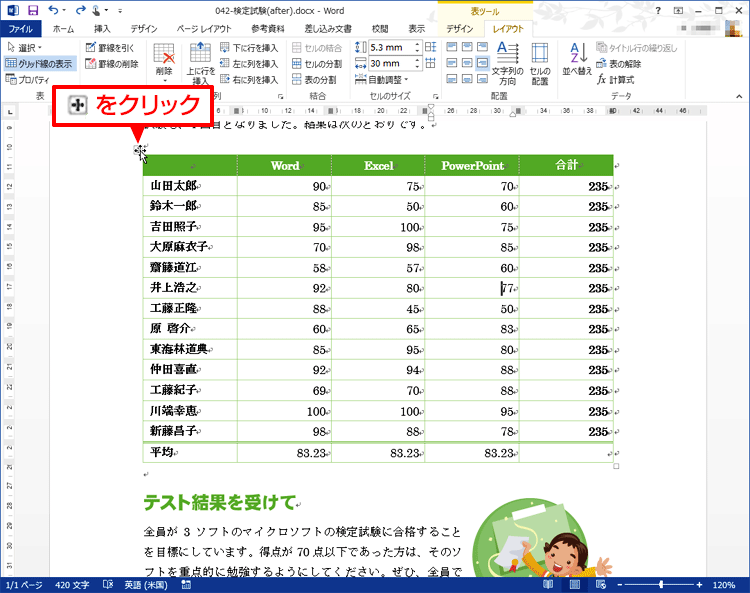
Task: Switch to the Home (ホーム) tab
Action: point(63,29)
